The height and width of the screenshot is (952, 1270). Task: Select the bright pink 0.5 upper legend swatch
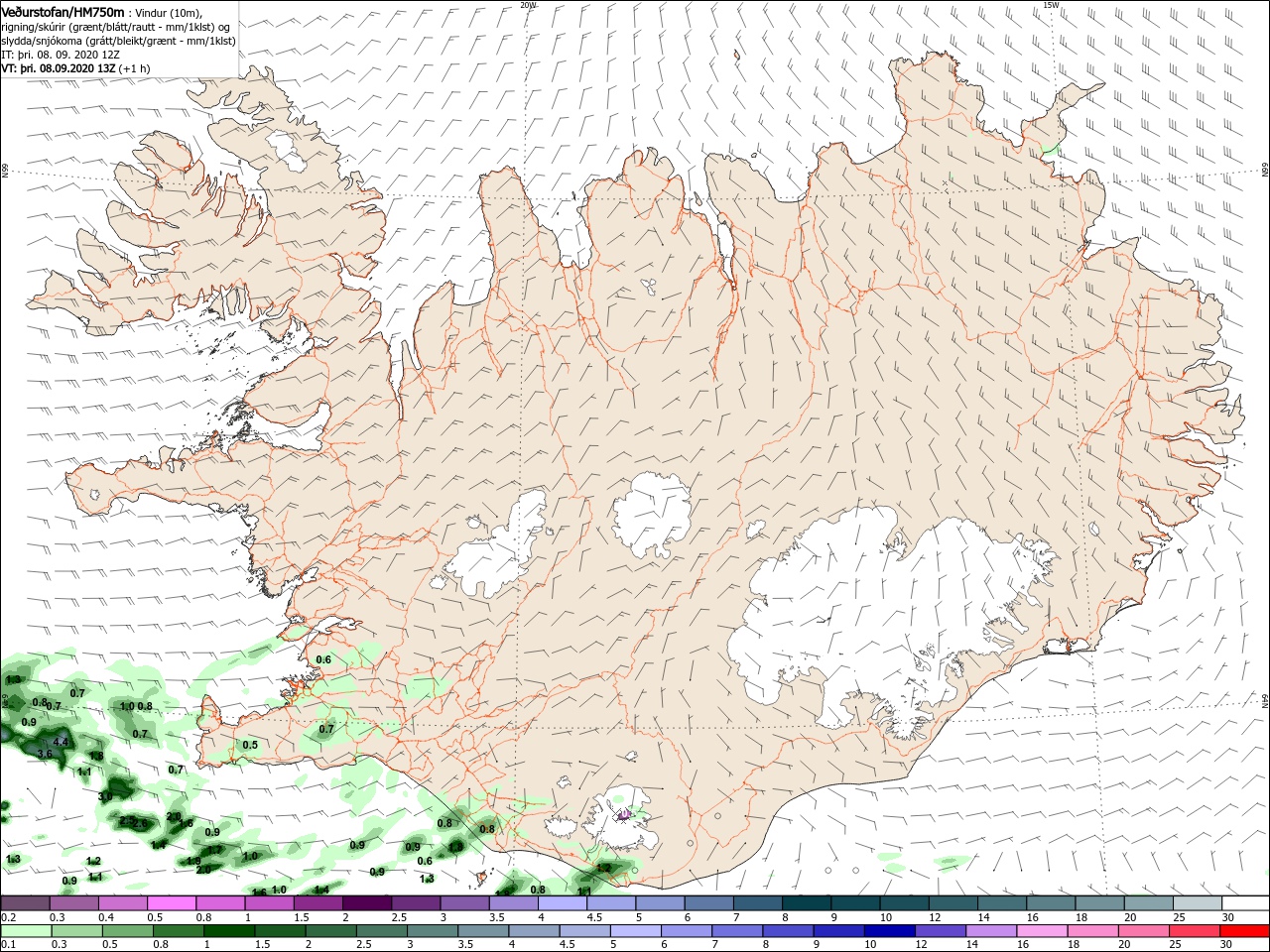(x=171, y=903)
